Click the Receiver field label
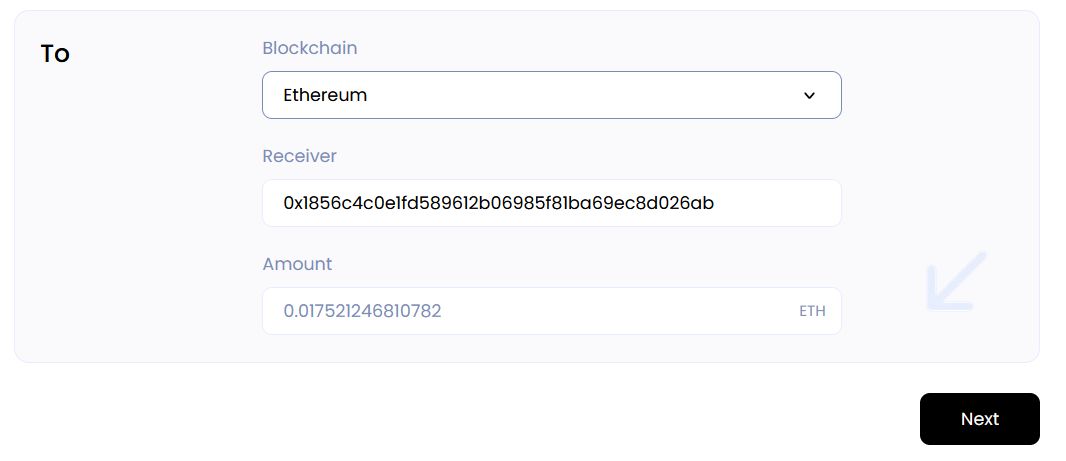Screen dimensions: 1066x461 pos(299,156)
